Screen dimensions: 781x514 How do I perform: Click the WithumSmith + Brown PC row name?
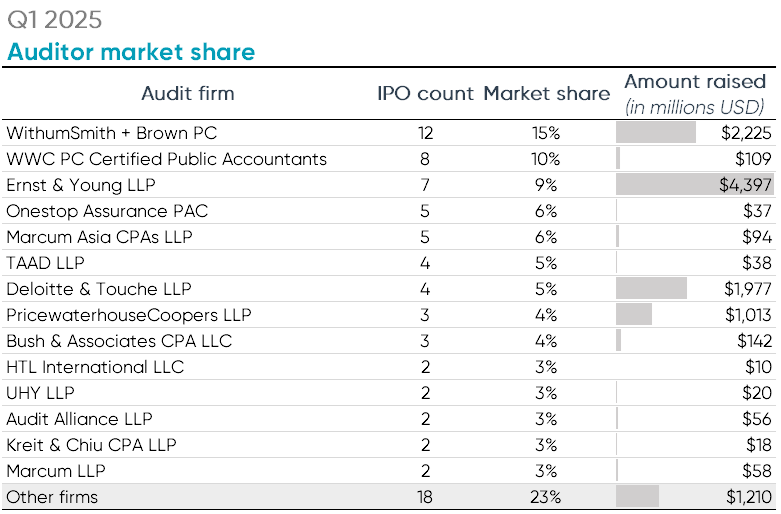pos(111,133)
